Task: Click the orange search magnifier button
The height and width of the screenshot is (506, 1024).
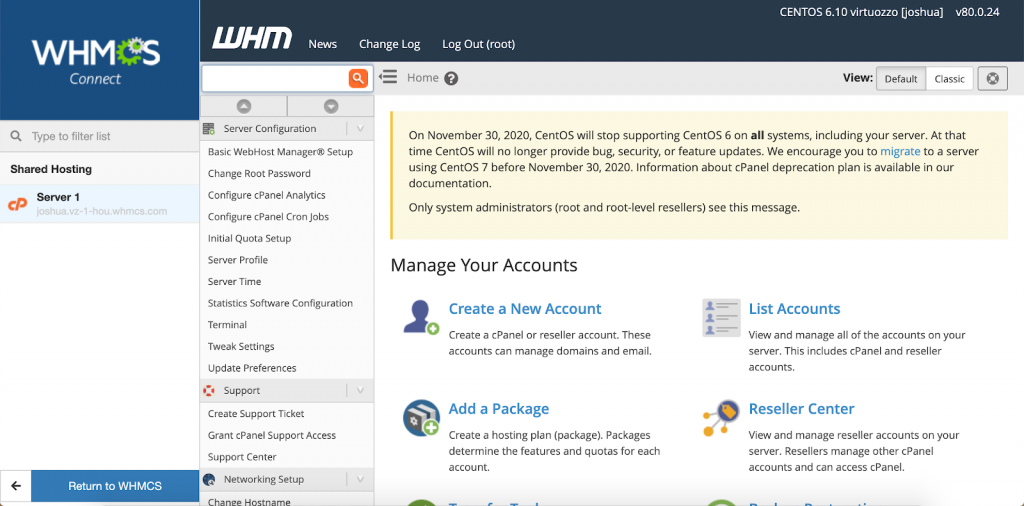Action: click(357, 78)
